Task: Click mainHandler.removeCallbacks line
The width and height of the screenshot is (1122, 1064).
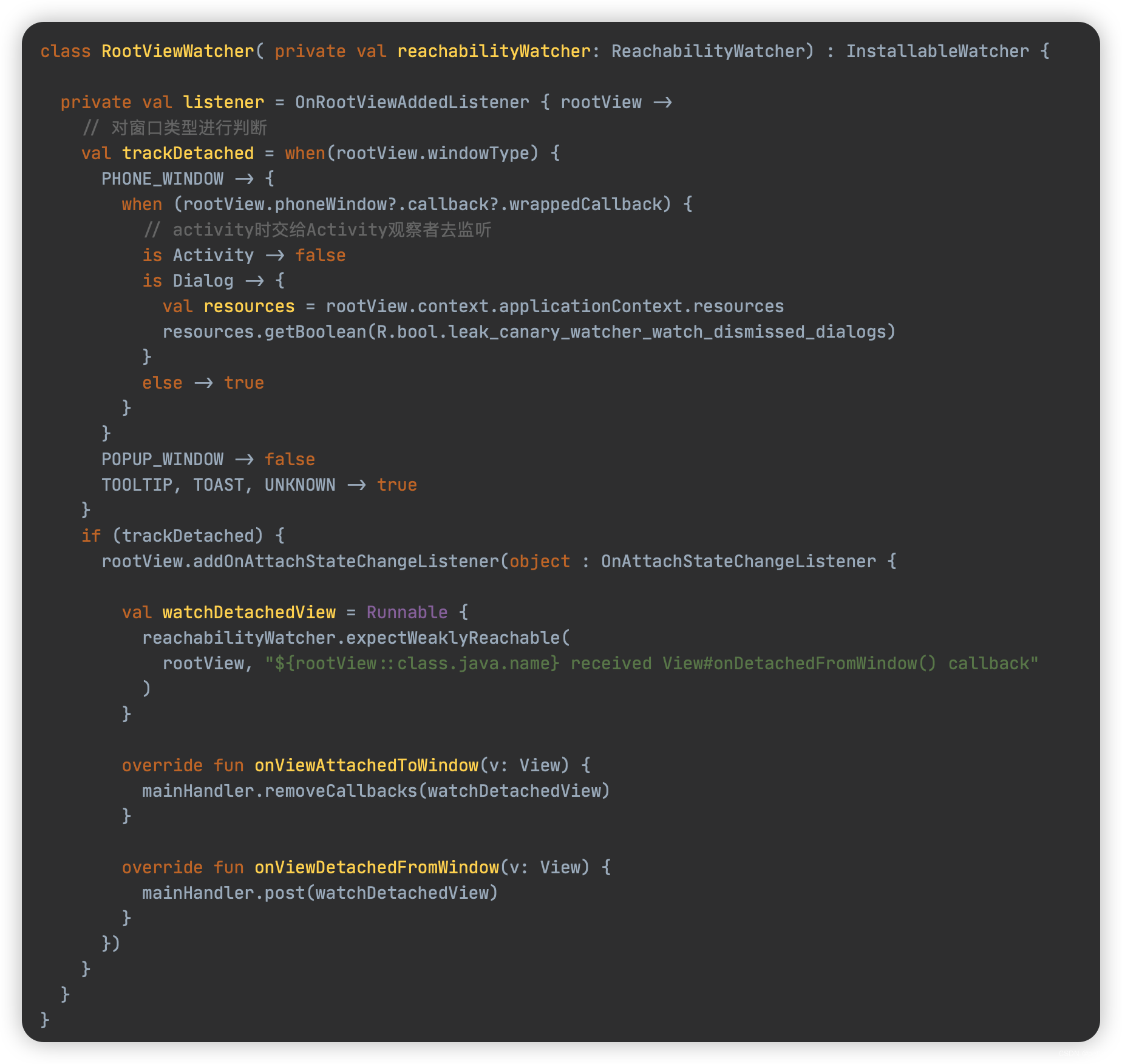Action: point(376,791)
